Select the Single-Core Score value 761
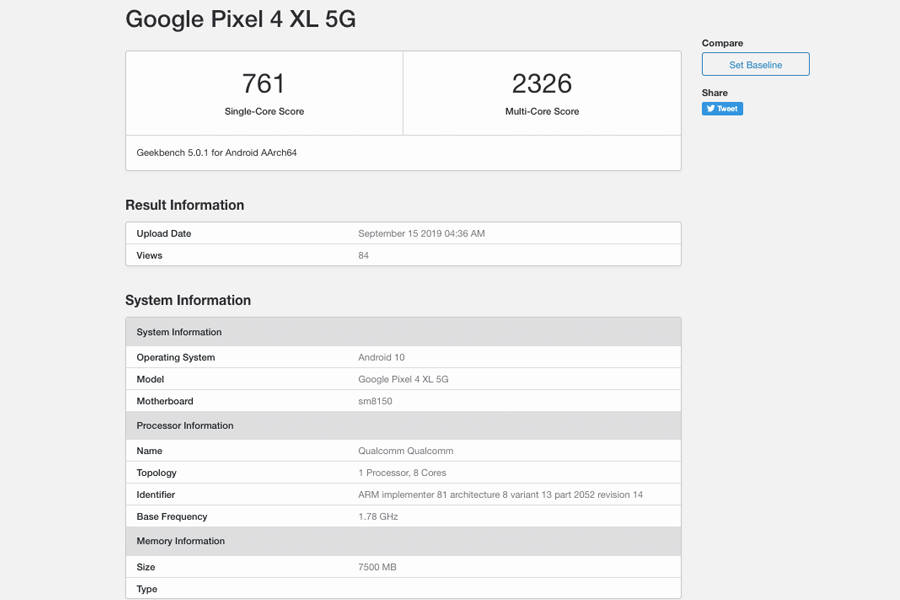The width and height of the screenshot is (900, 600). (x=262, y=80)
